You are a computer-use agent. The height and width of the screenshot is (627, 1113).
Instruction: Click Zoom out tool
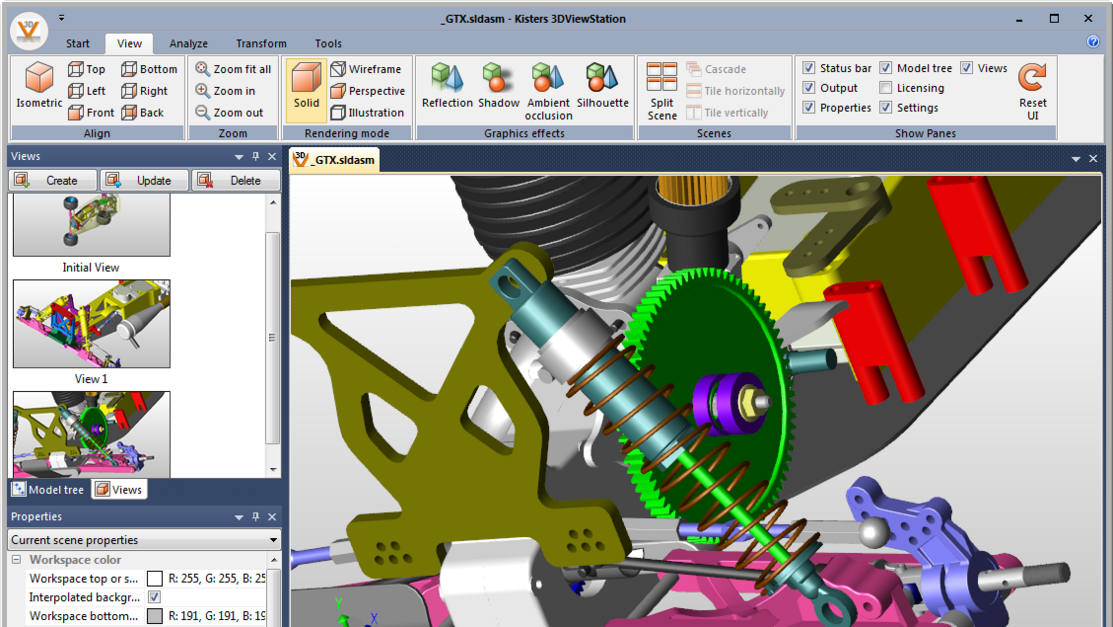229,112
